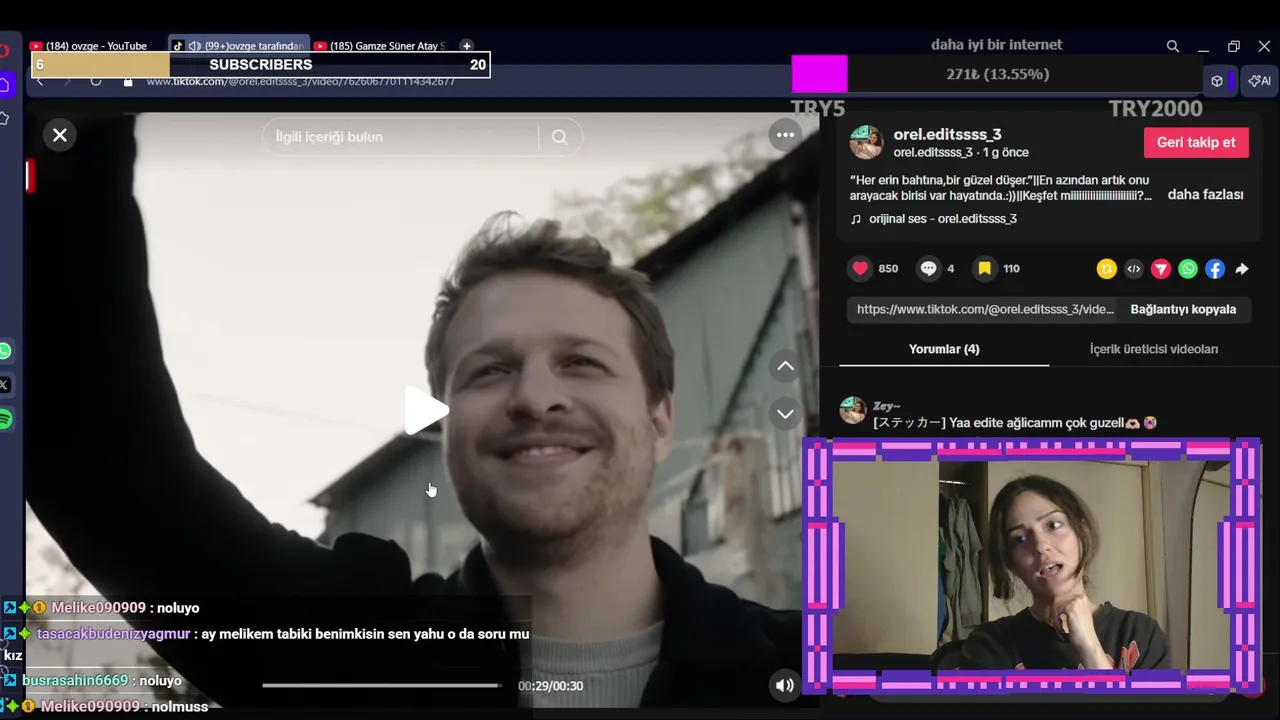The image size is (1280, 720).
Task: Send to friends with red paper plane icon
Action: [1160, 268]
